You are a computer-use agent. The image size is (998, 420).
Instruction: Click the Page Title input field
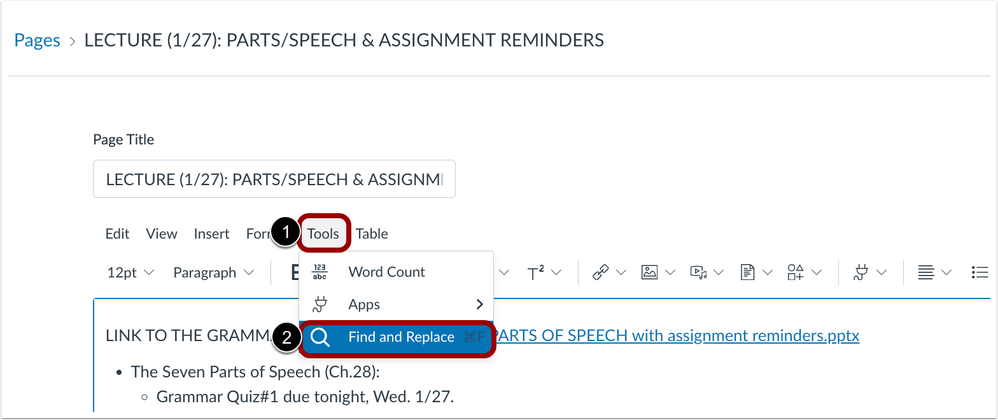point(274,179)
